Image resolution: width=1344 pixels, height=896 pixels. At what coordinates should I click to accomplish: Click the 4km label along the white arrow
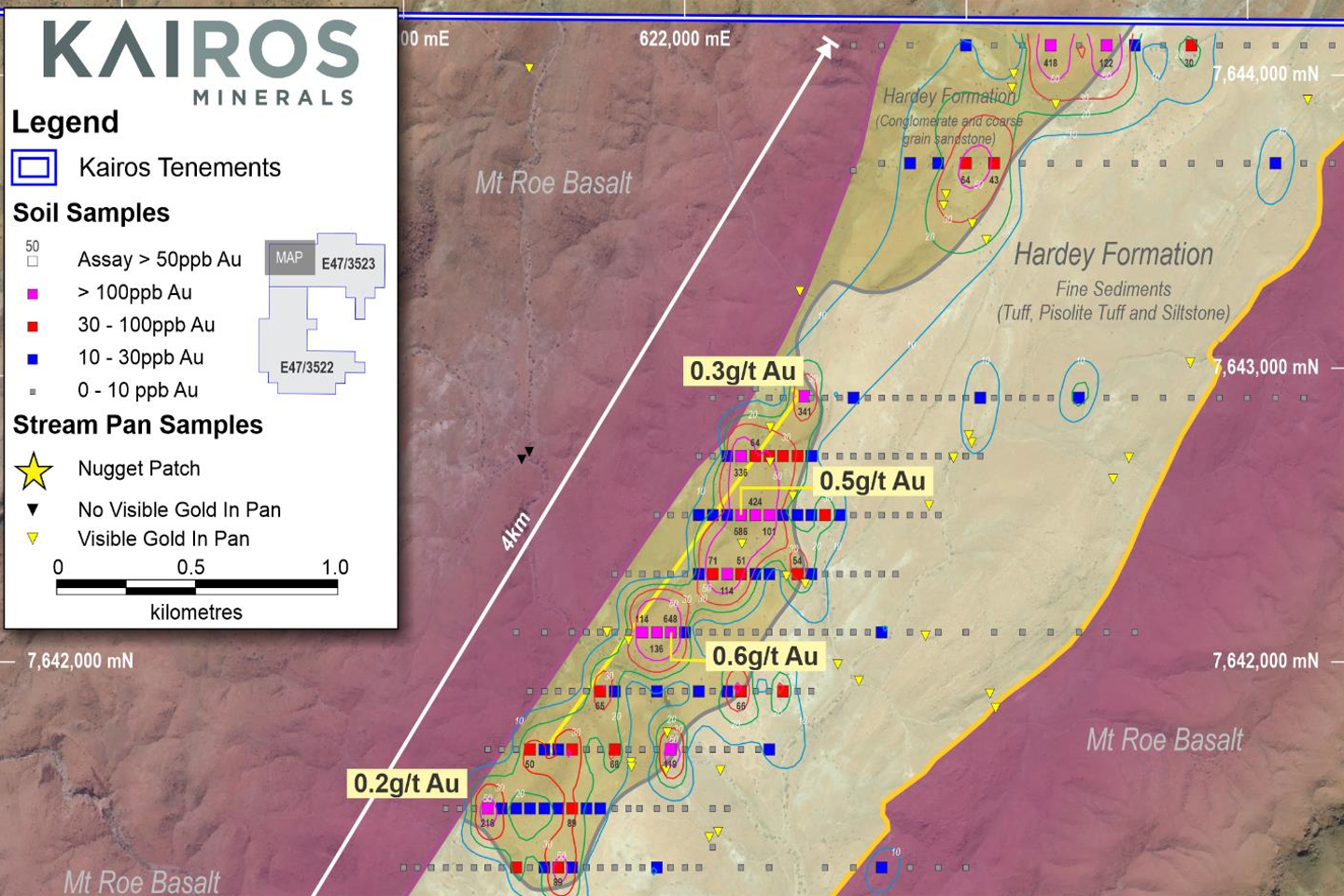tap(515, 531)
